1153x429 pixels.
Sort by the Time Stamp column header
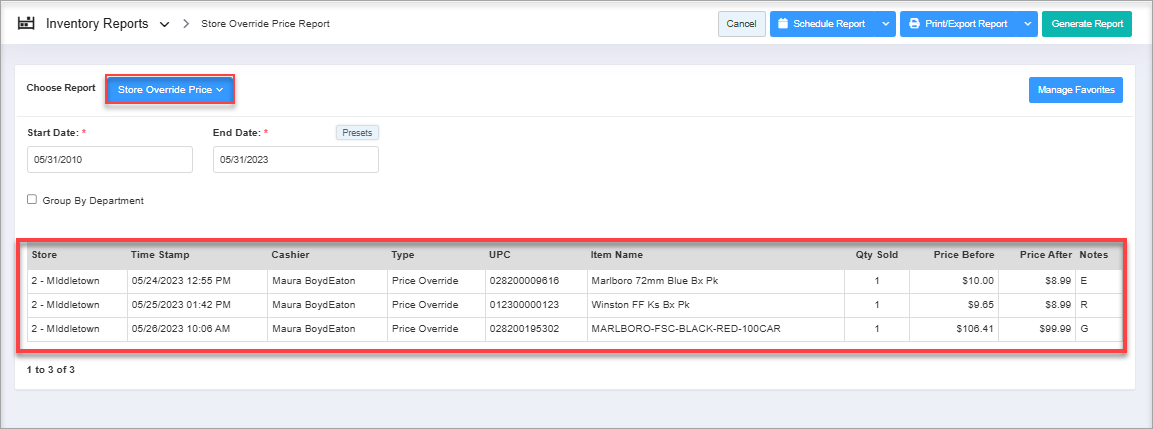click(x=160, y=255)
